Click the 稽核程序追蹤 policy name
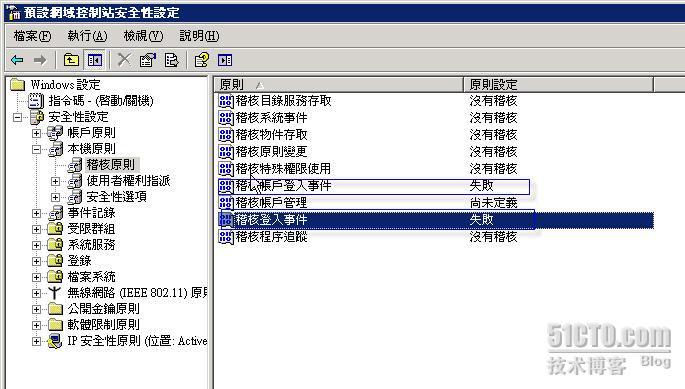The width and height of the screenshot is (685, 389). (x=271, y=237)
